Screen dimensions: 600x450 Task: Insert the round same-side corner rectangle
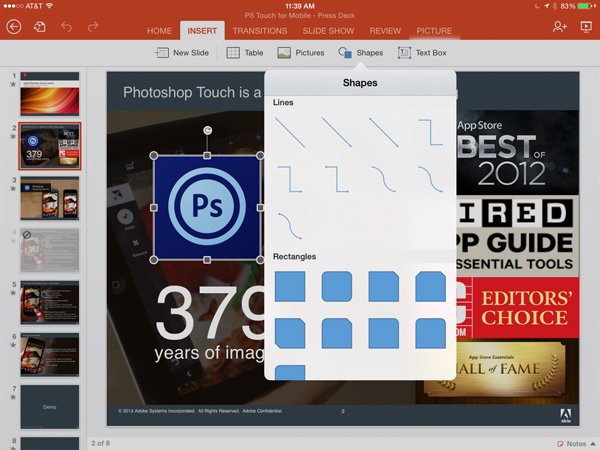point(430,333)
